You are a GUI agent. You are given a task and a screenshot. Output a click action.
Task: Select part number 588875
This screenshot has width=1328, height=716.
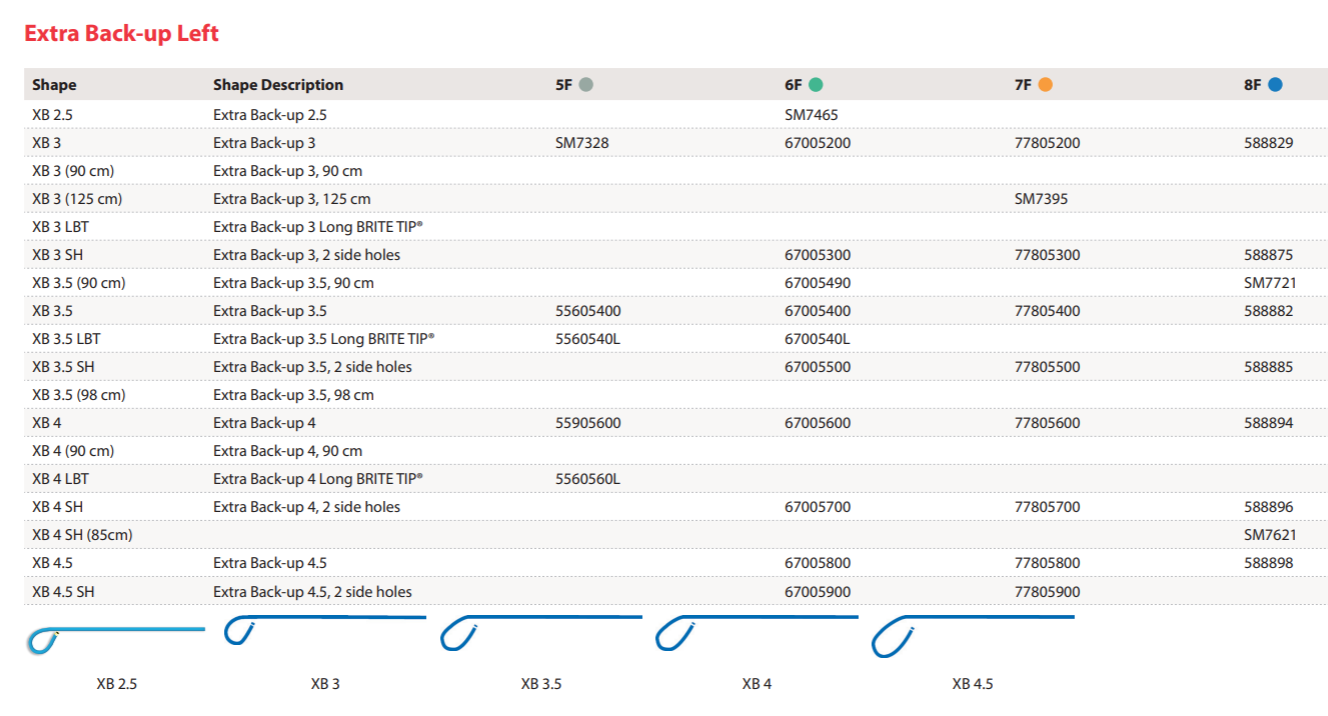pyautogui.click(x=1269, y=255)
